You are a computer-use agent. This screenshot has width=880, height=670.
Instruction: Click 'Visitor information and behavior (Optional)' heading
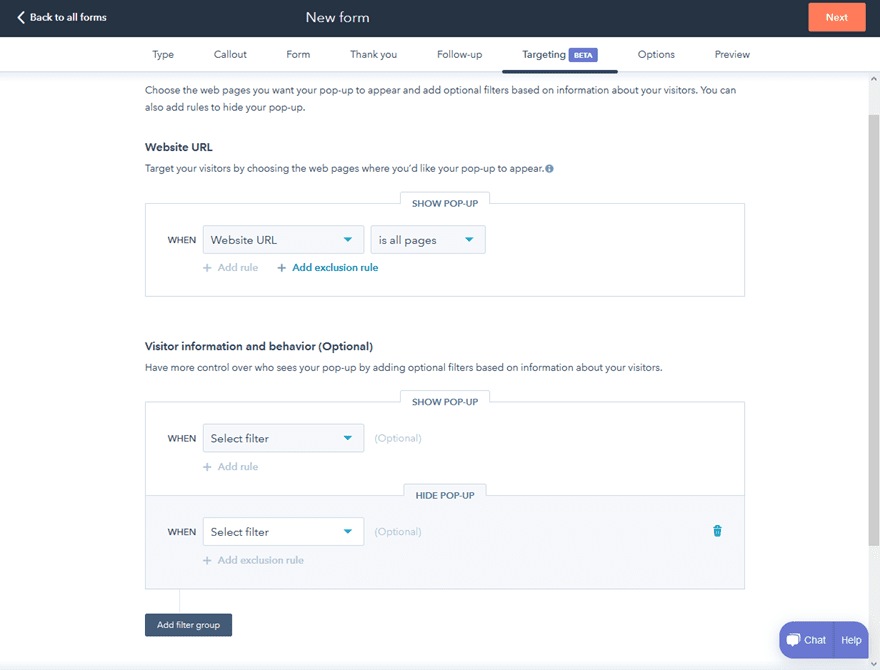[259, 346]
